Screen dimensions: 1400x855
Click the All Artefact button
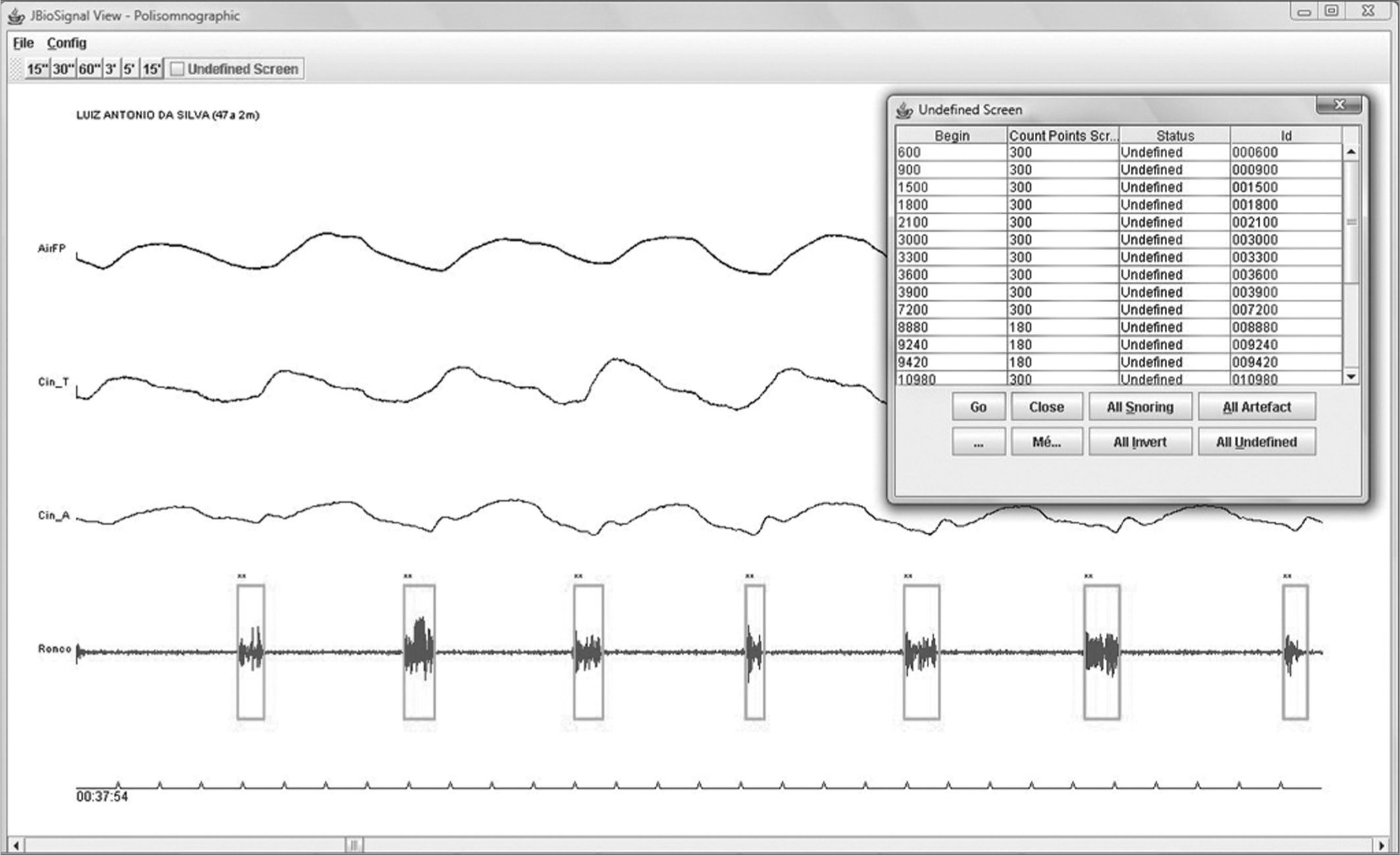1257,407
